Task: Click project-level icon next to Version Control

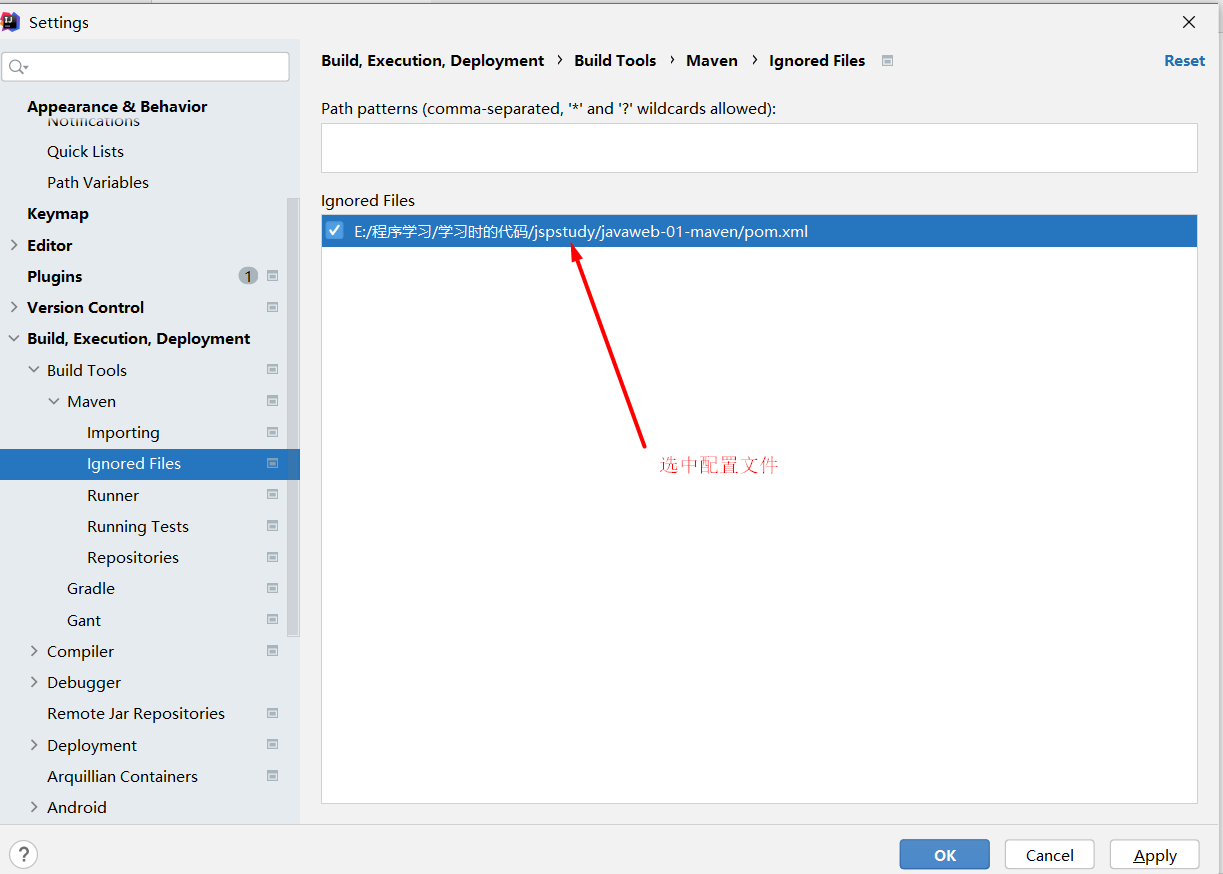Action: 272,307
